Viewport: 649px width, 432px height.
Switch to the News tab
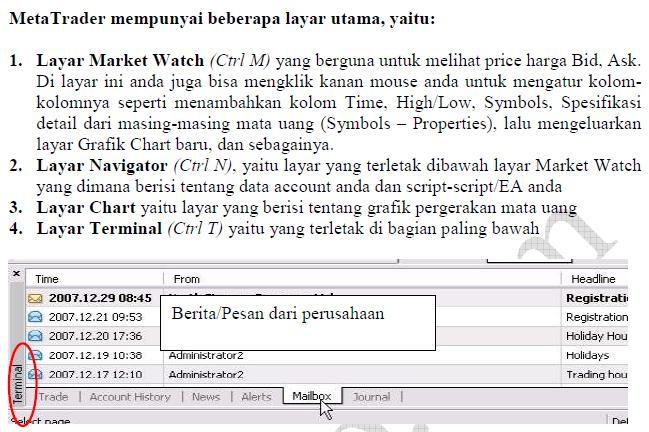[x=206, y=397]
